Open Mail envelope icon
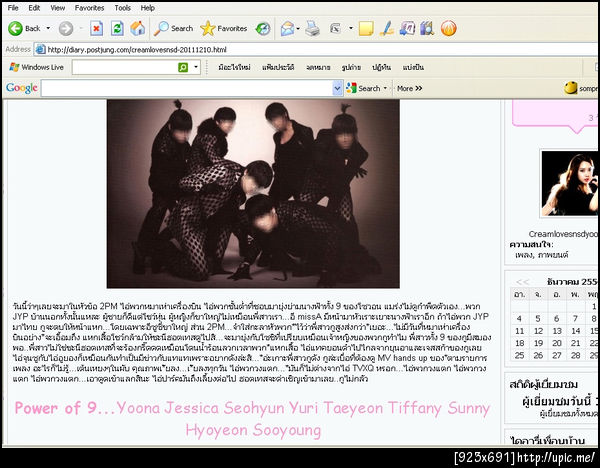The width and height of the screenshot is (600, 468). (x=287, y=28)
